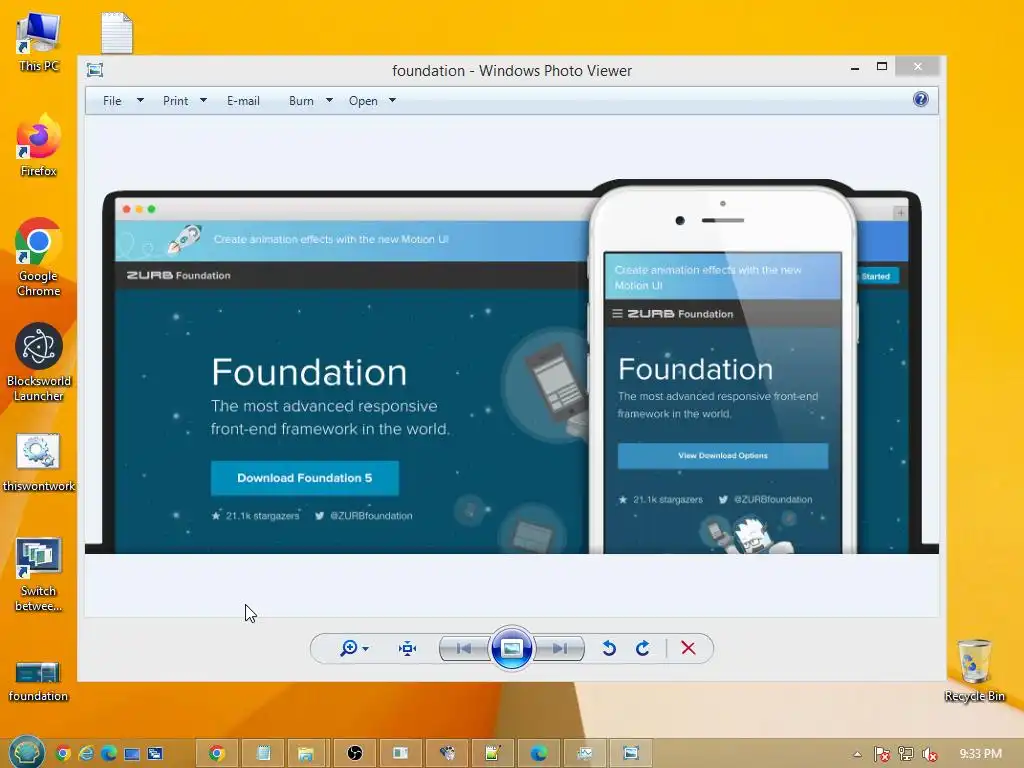Image resolution: width=1024 pixels, height=768 pixels.
Task: Open the Action Center flag icon
Action: [x=881, y=754]
